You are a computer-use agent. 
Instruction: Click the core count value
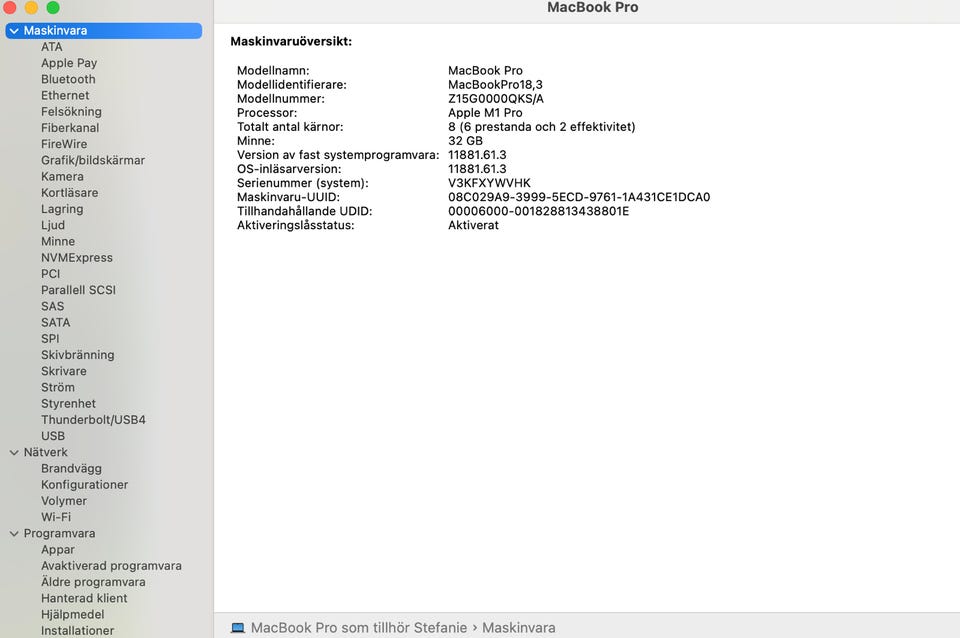541,127
